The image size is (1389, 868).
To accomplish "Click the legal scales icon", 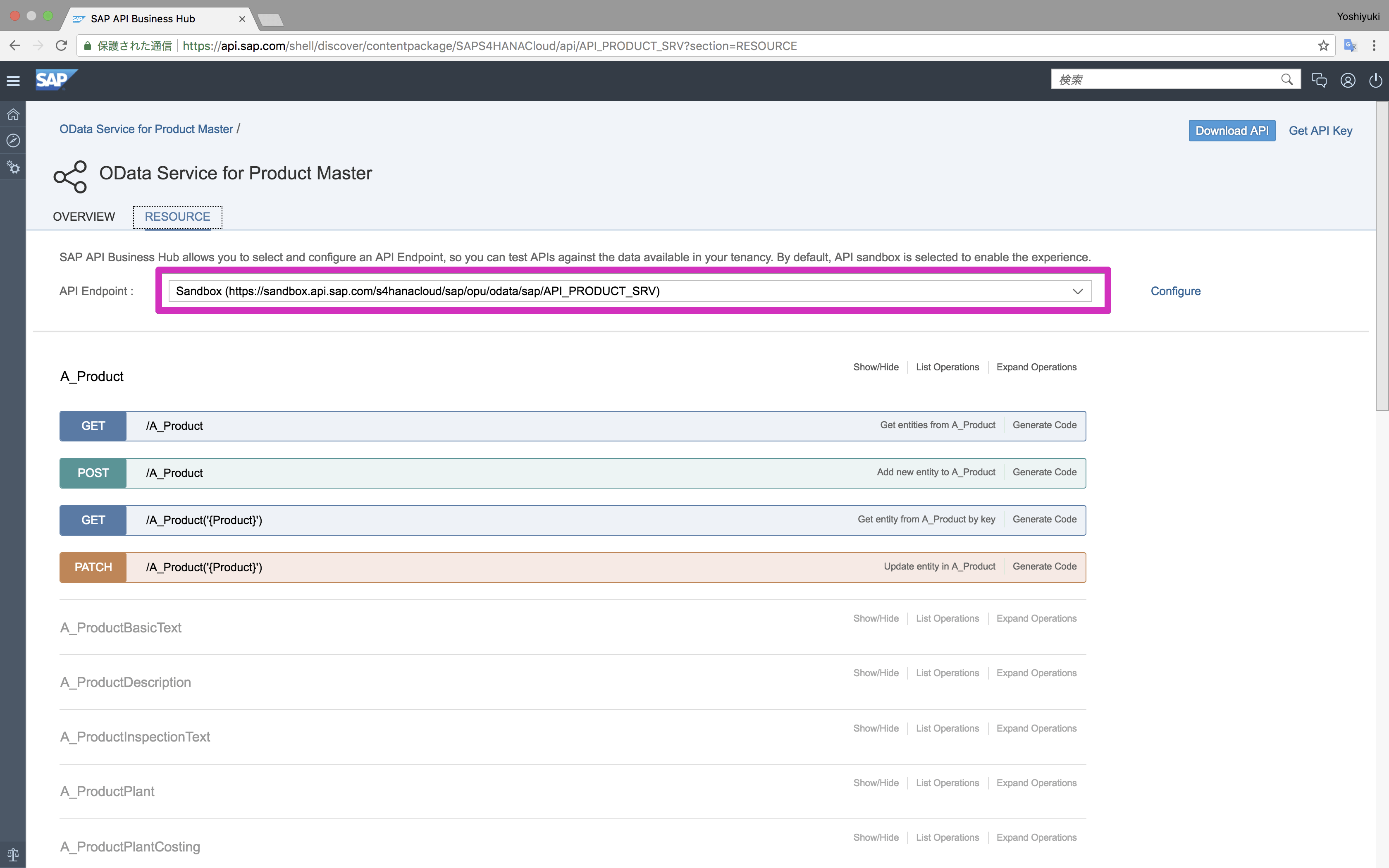I will pyautogui.click(x=13, y=854).
